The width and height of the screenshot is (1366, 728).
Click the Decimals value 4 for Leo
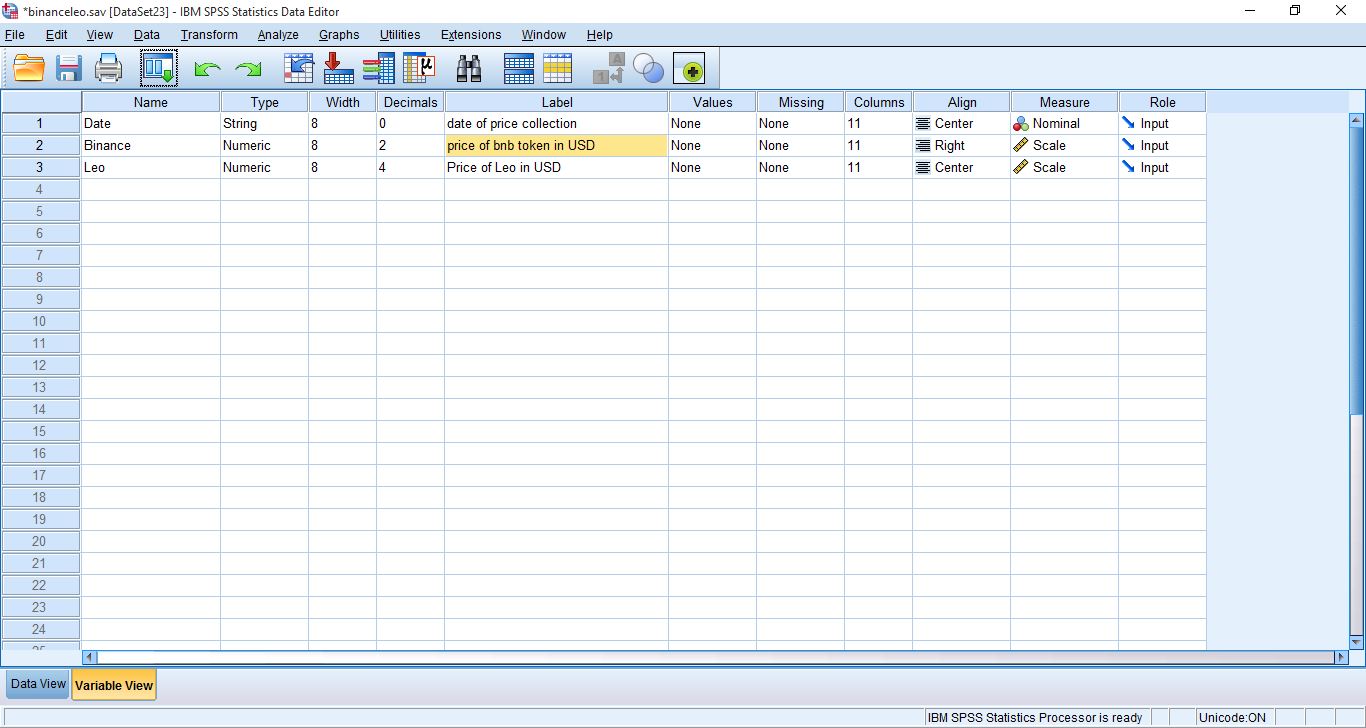411,168
